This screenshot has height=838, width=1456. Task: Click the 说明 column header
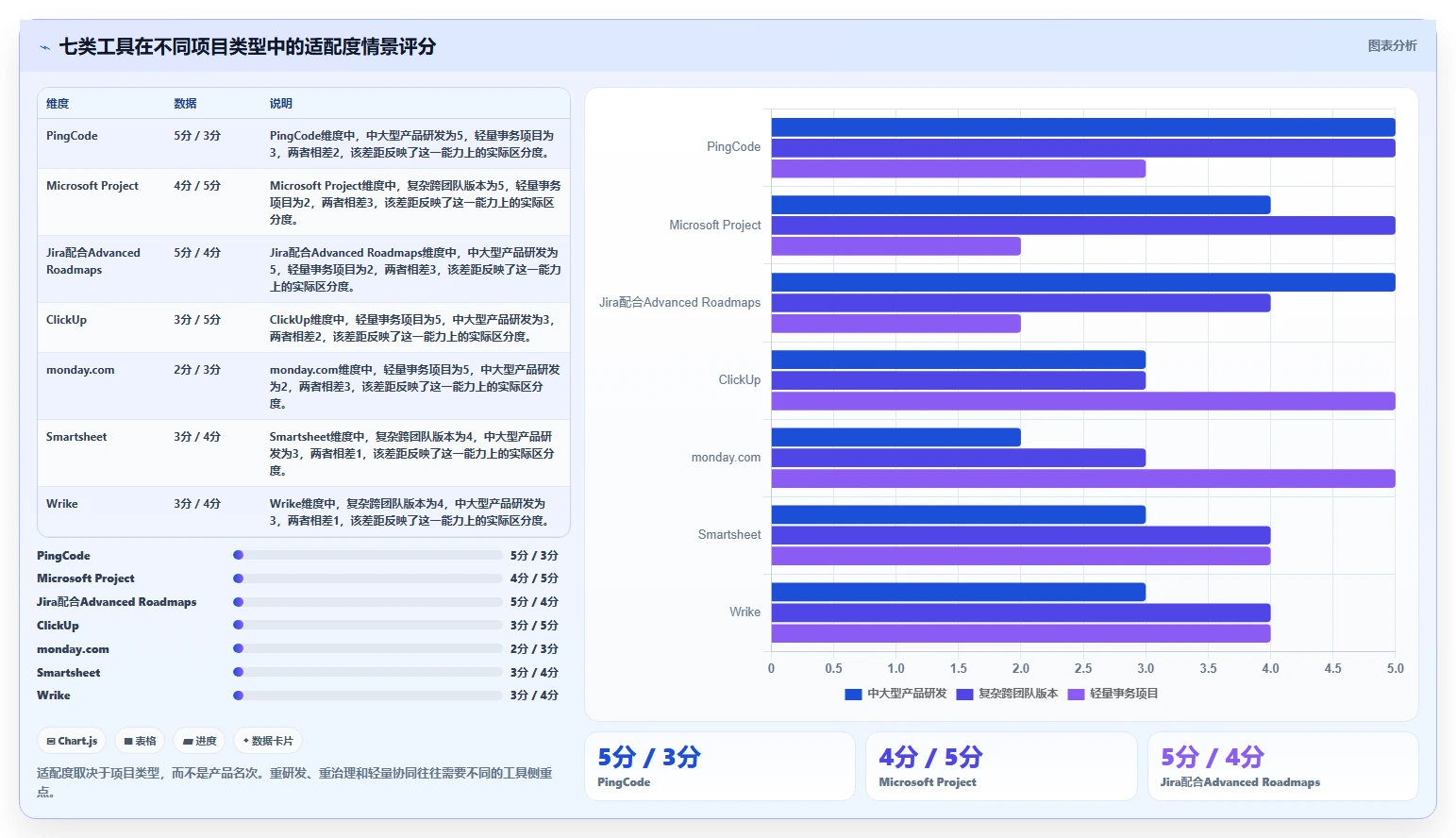[280, 104]
